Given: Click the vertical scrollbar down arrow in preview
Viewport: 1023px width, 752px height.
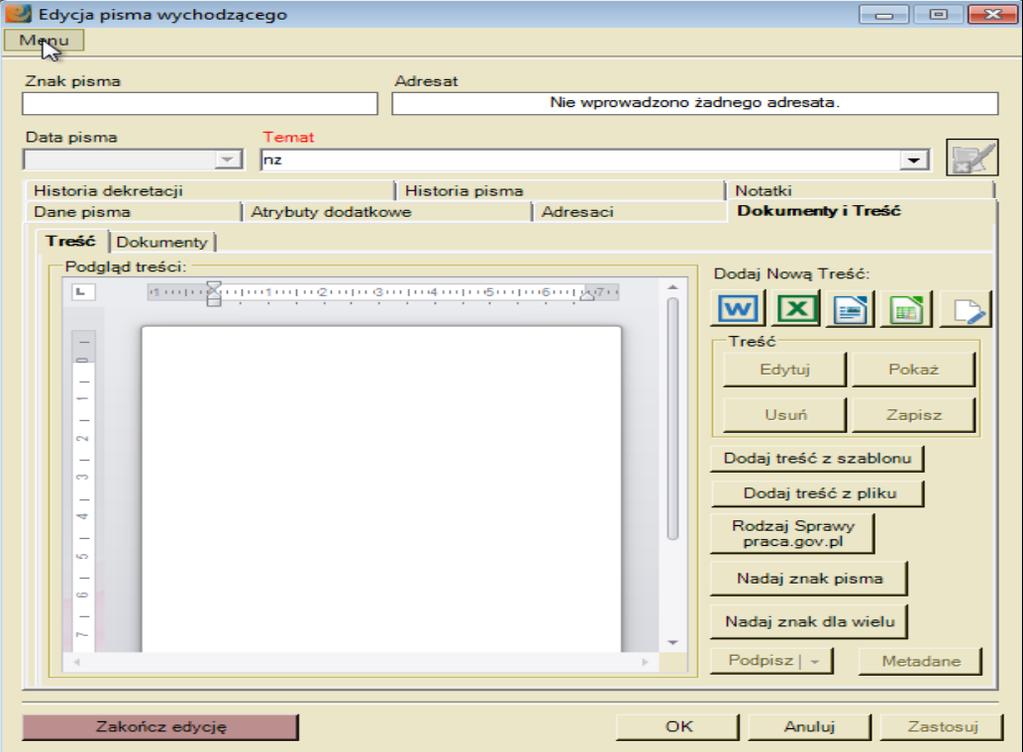Looking at the screenshot, I should [673, 643].
